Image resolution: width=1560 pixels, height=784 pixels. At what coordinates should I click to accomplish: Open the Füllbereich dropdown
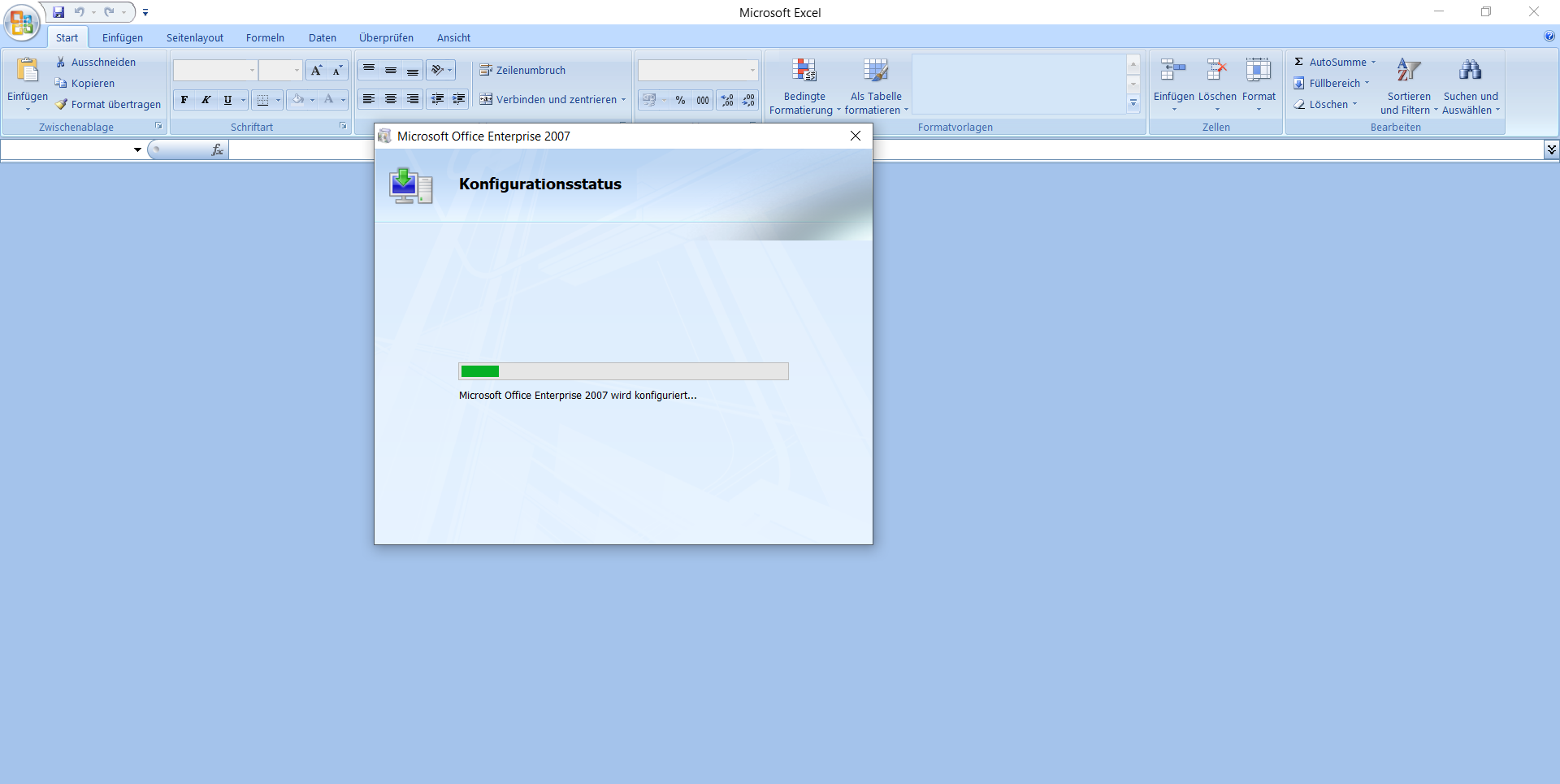(x=1332, y=83)
